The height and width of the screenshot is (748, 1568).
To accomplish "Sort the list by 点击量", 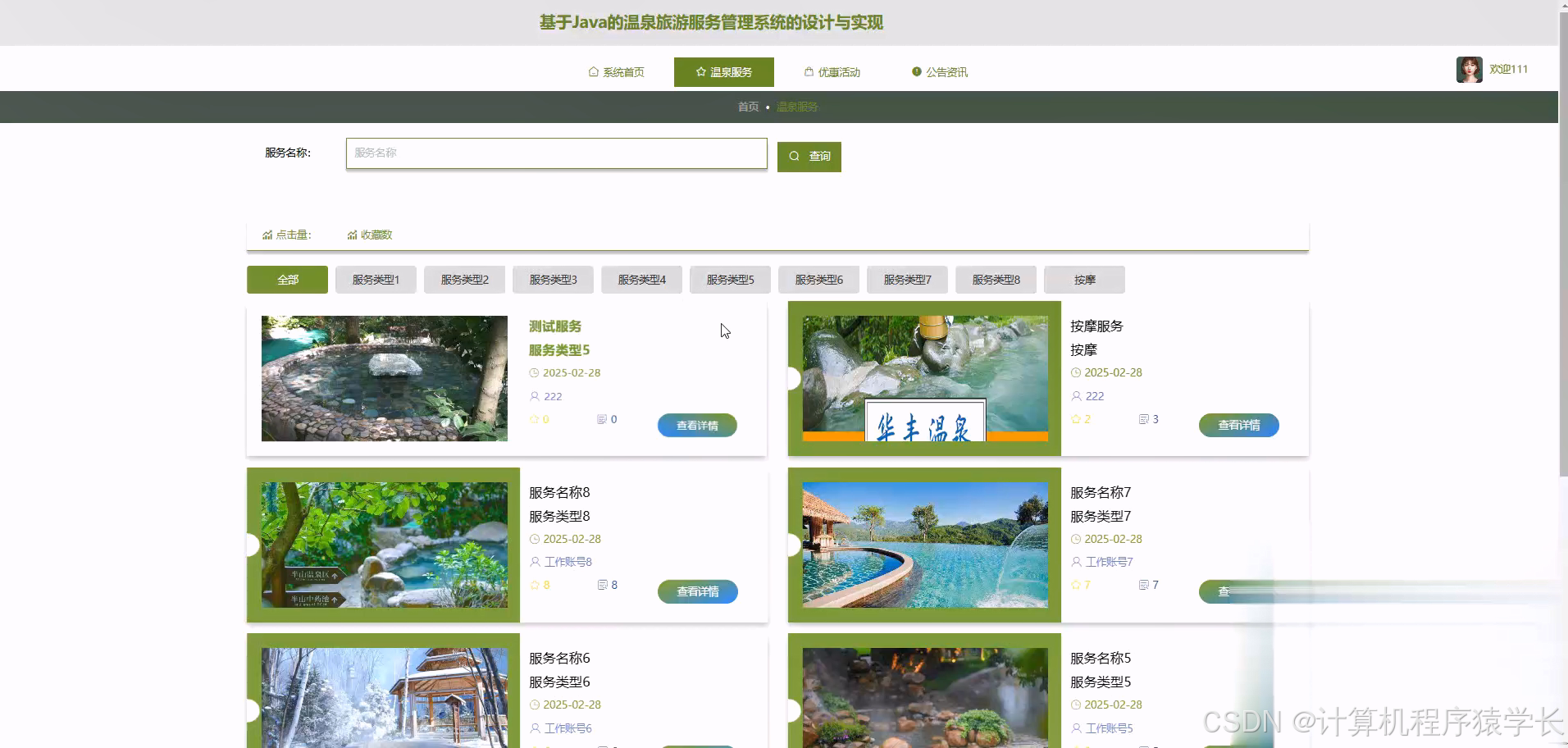I will (x=287, y=235).
